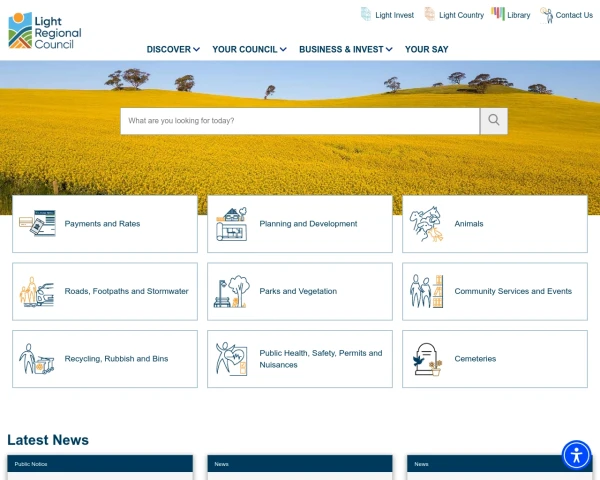This screenshot has height=480, width=600.
Task: Click the Cemeteries headstone icon
Action: click(x=426, y=359)
